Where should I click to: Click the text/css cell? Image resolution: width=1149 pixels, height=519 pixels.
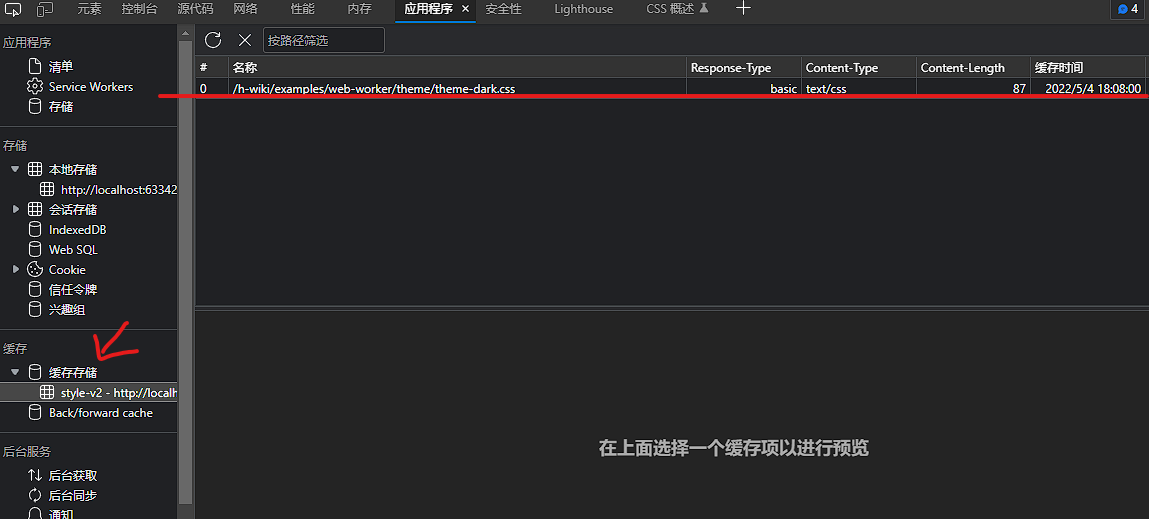(x=859, y=89)
